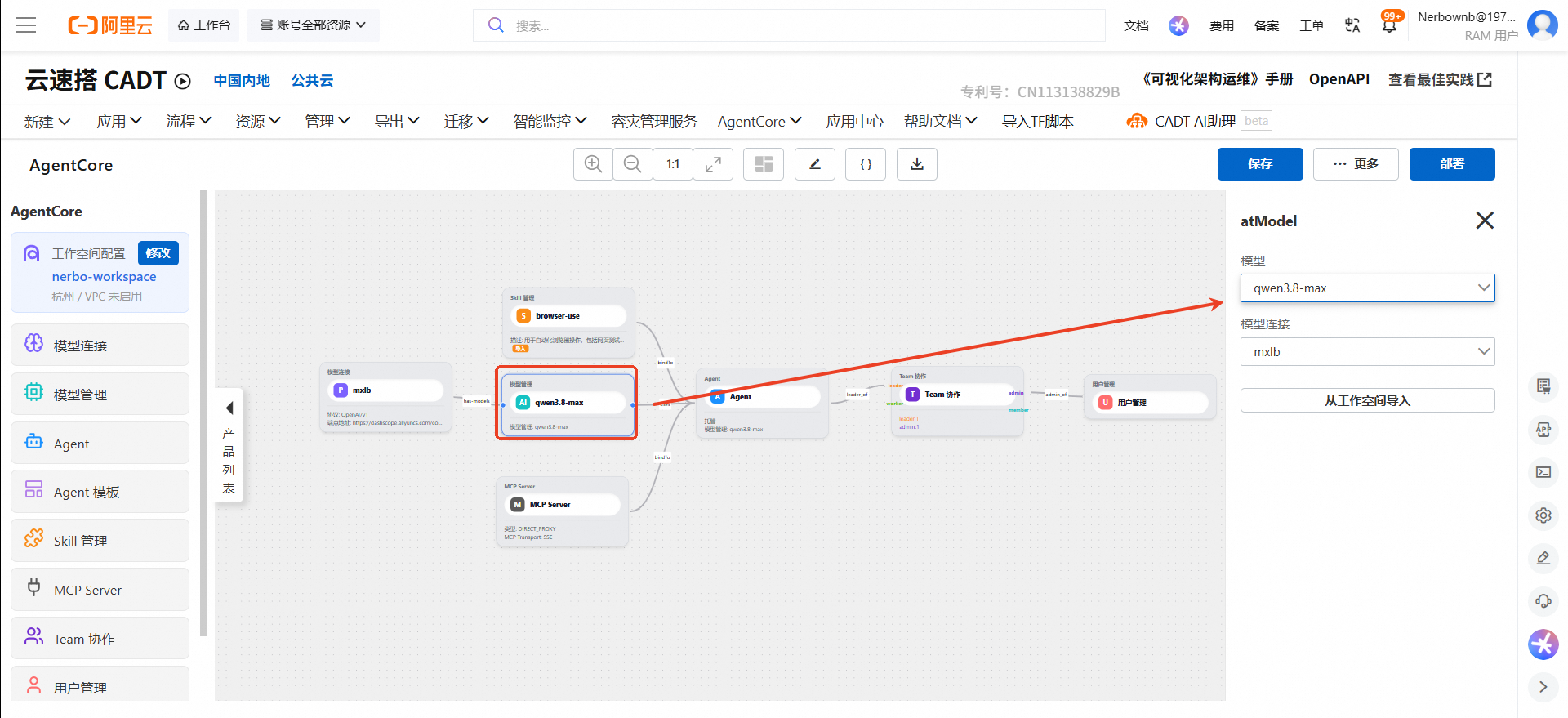Screen dimensions: 1568x718
Task: Open the 更多 options button
Action: (x=1356, y=164)
